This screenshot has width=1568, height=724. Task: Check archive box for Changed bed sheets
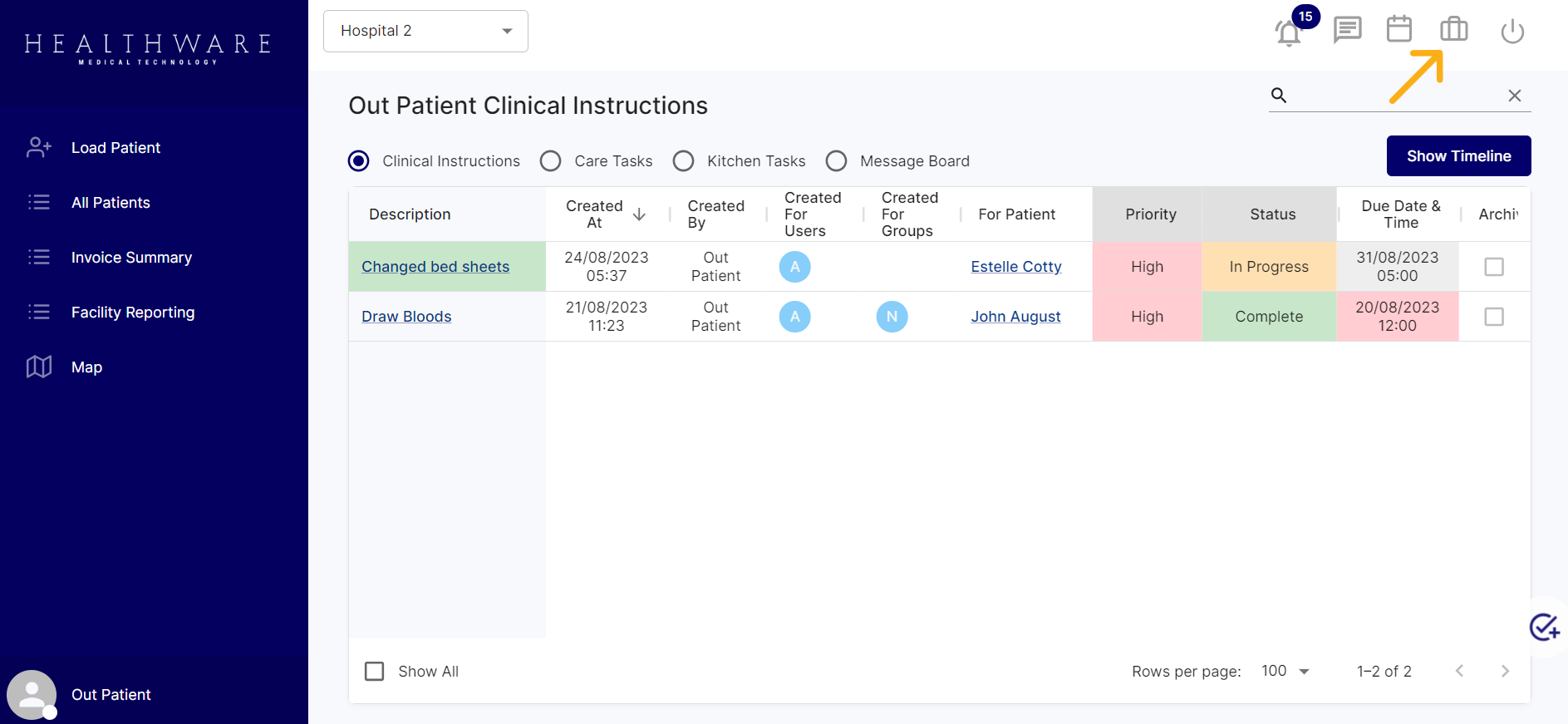(1493, 267)
